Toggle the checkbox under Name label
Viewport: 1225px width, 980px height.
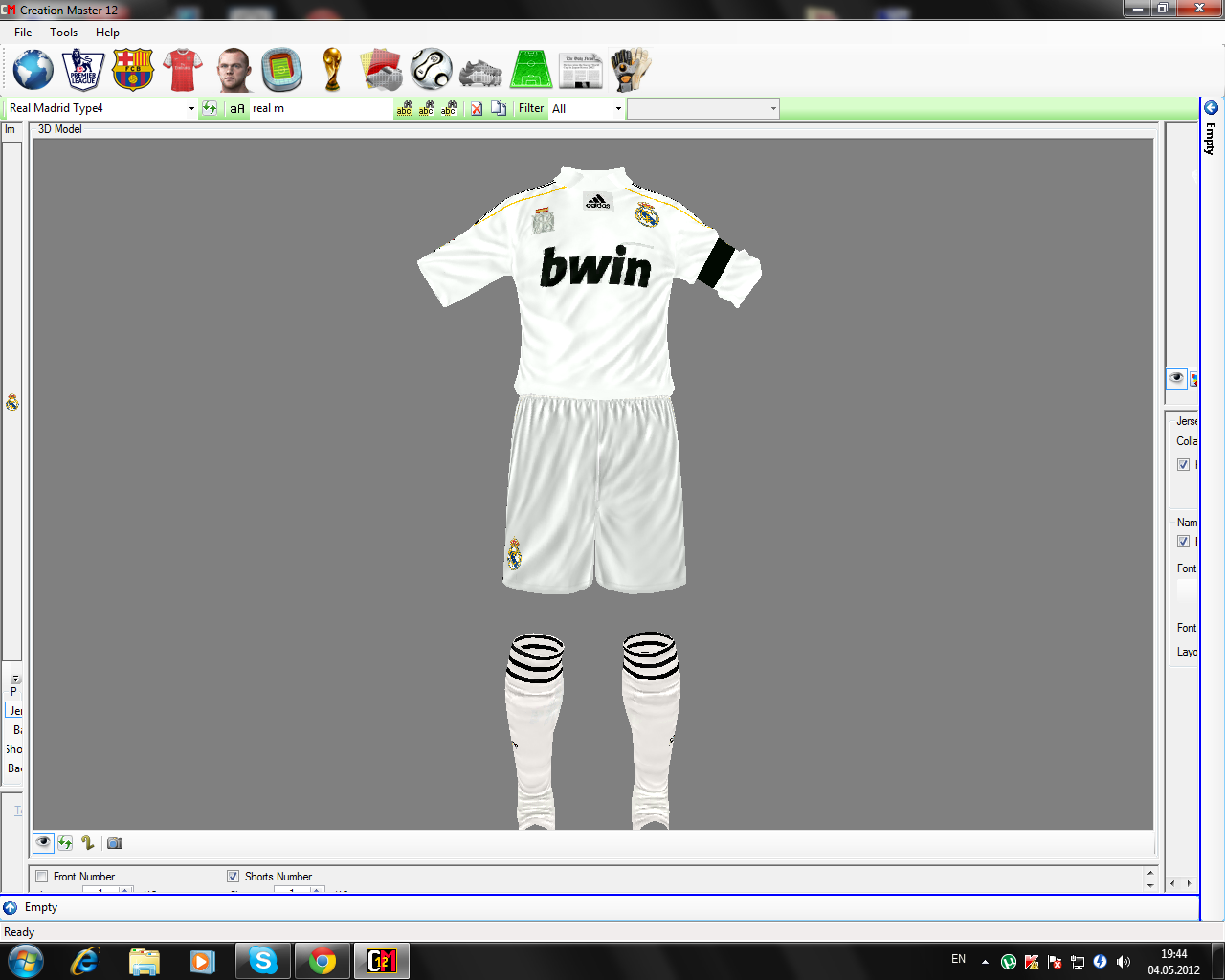pyautogui.click(x=1183, y=542)
